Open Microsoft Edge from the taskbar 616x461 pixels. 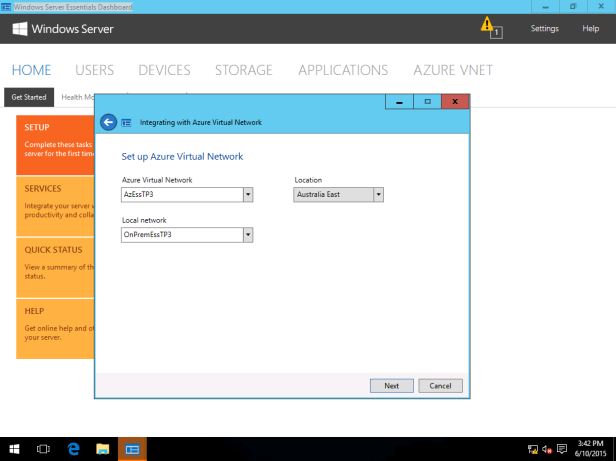[73, 449]
